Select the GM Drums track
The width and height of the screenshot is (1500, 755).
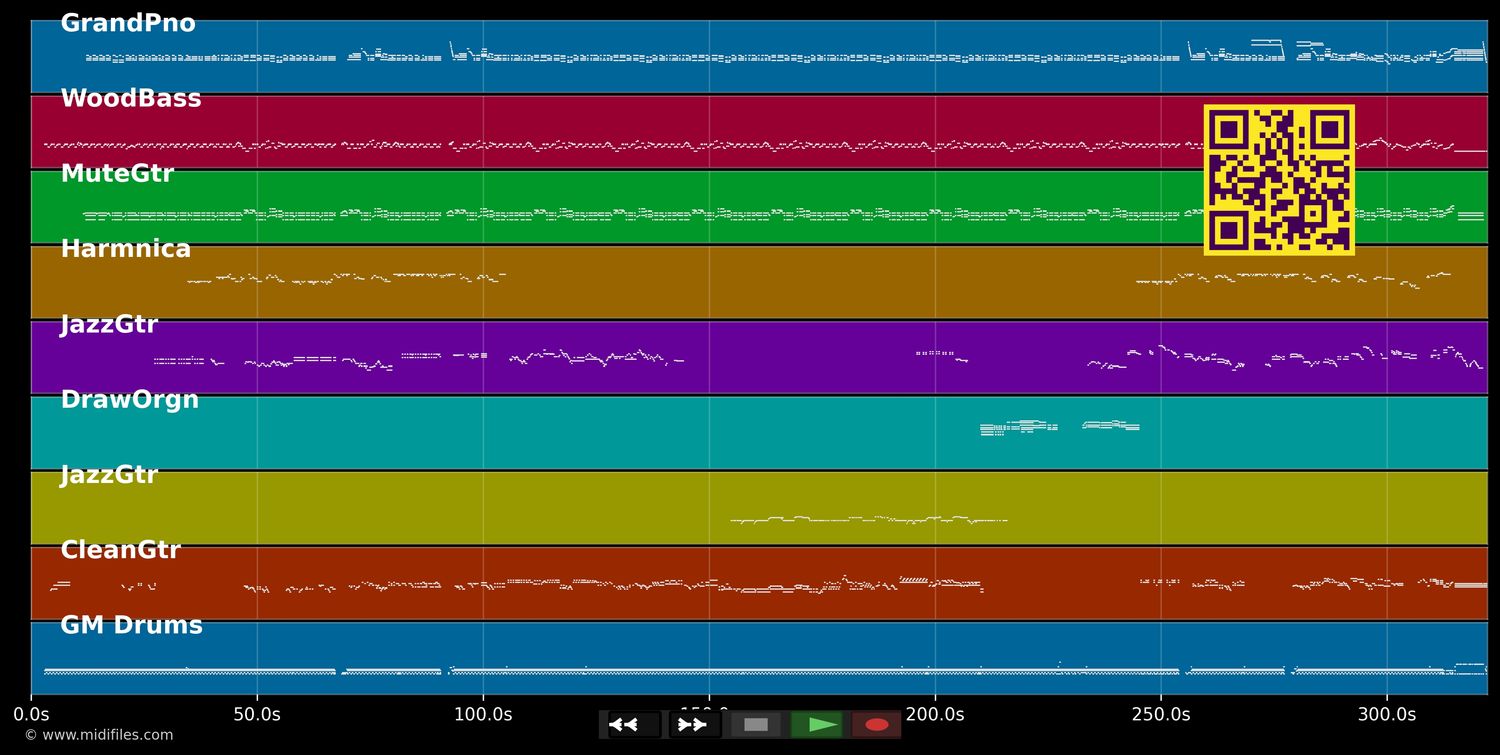tap(131, 624)
